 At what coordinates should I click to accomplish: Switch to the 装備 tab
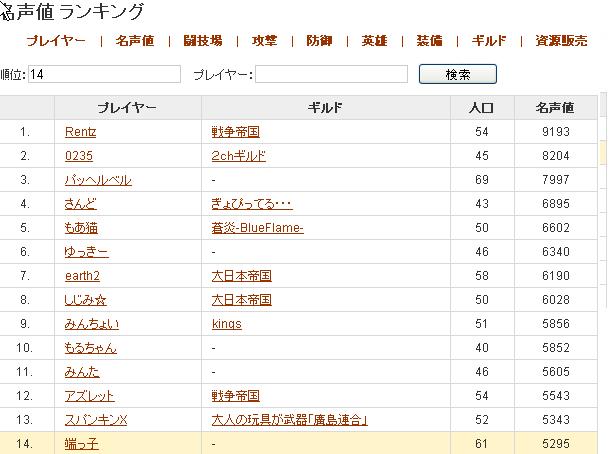click(x=429, y=41)
